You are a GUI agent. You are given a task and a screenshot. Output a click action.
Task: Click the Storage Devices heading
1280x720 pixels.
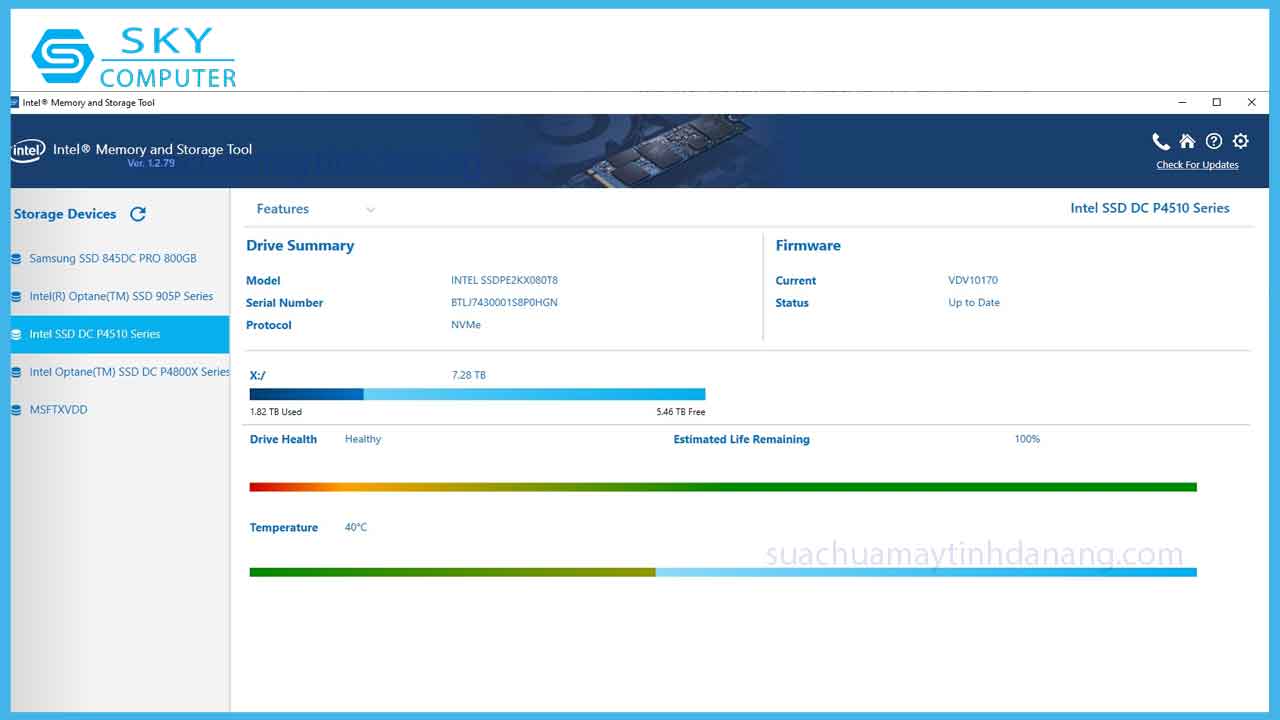65,214
